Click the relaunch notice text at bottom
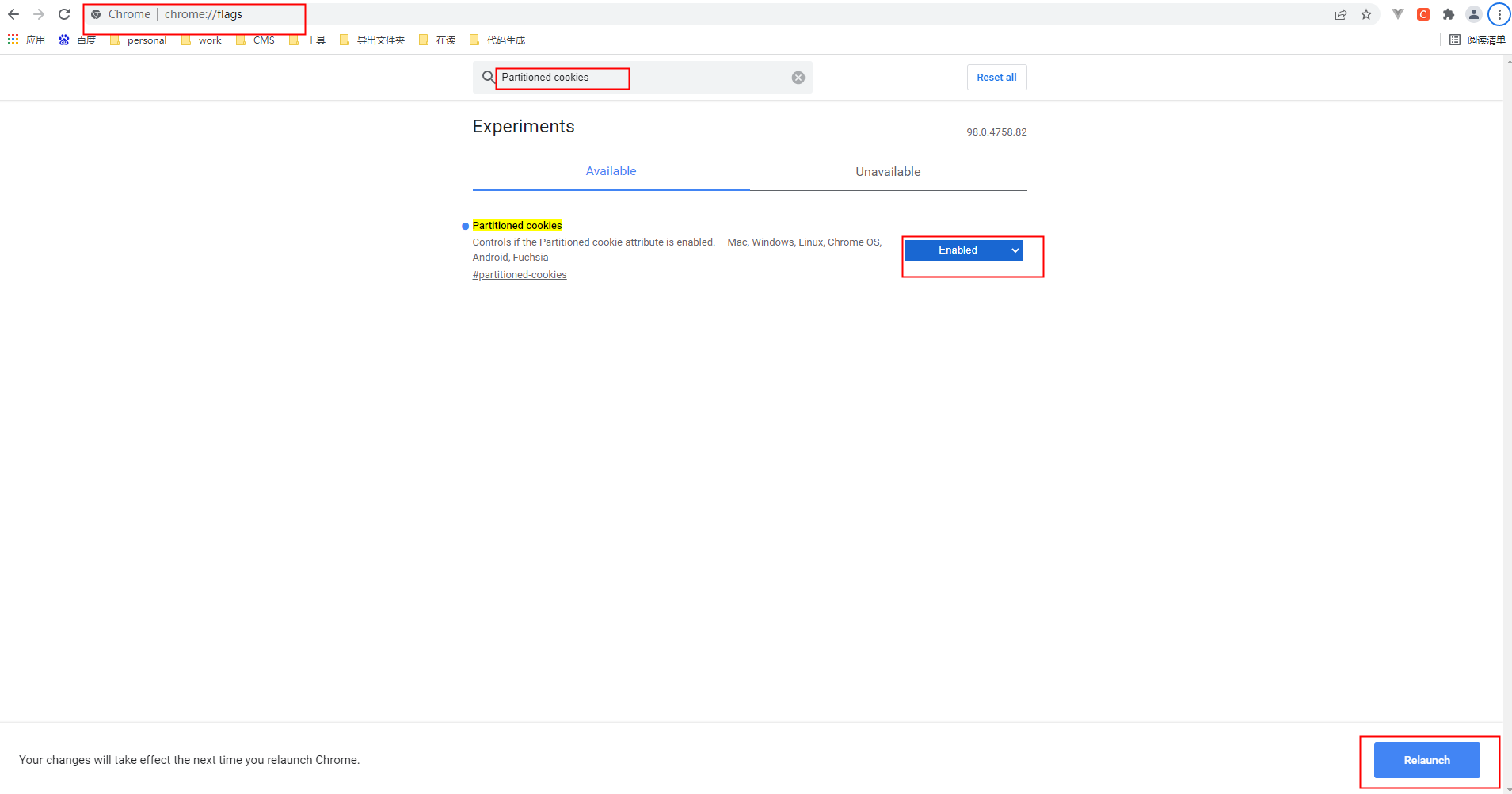Screen dimensions: 1512x794 [x=189, y=760]
